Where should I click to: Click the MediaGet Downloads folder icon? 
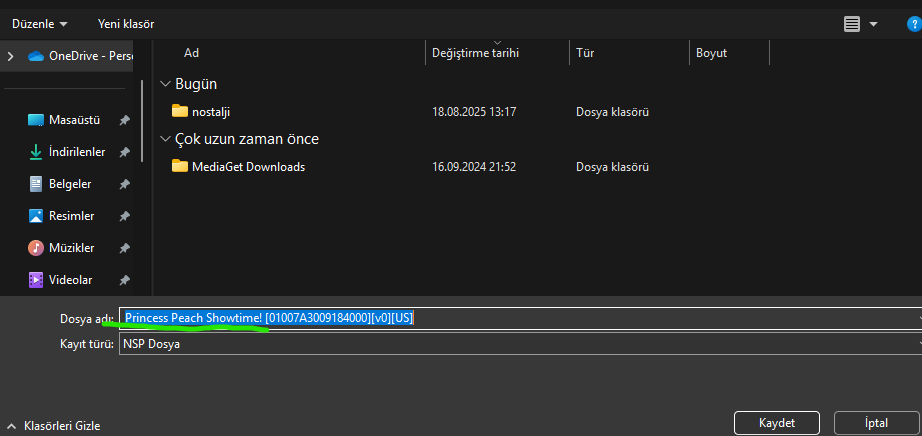179,167
